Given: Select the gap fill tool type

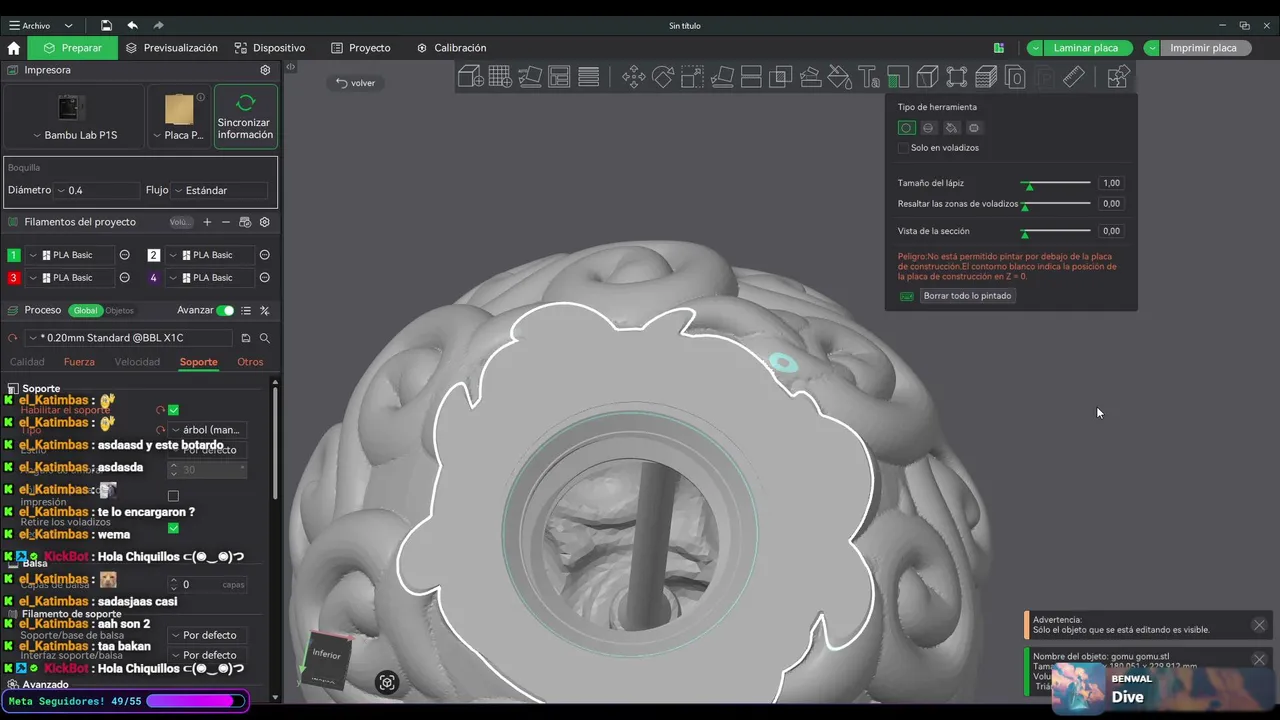Looking at the screenshot, I should (974, 128).
